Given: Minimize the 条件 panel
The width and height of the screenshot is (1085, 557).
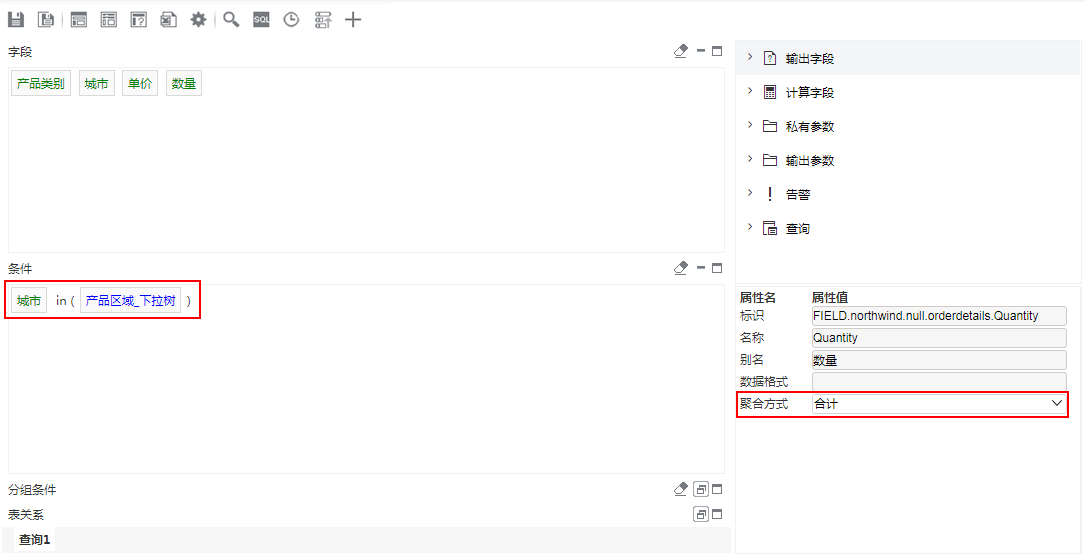Looking at the screenshot, I should point(700,268).
